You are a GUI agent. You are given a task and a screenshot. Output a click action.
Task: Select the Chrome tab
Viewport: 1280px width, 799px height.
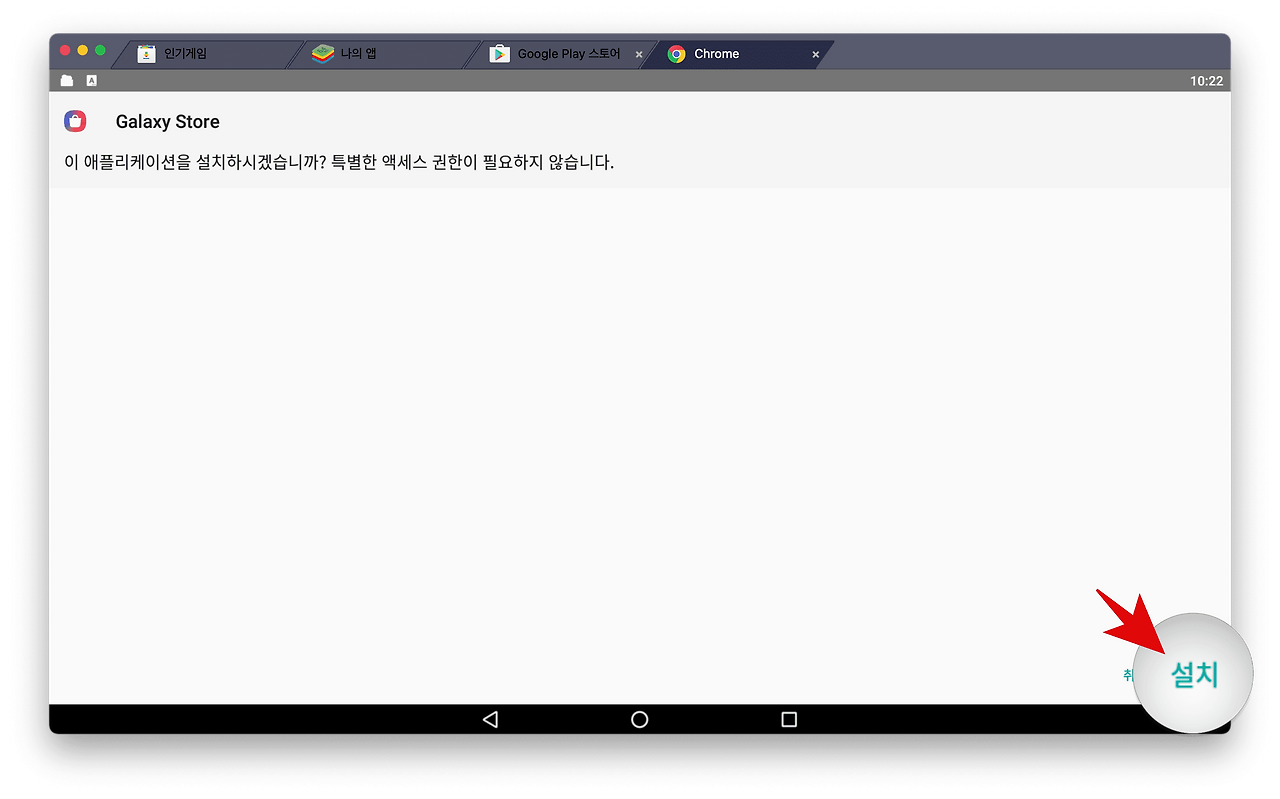coord(737,54)
